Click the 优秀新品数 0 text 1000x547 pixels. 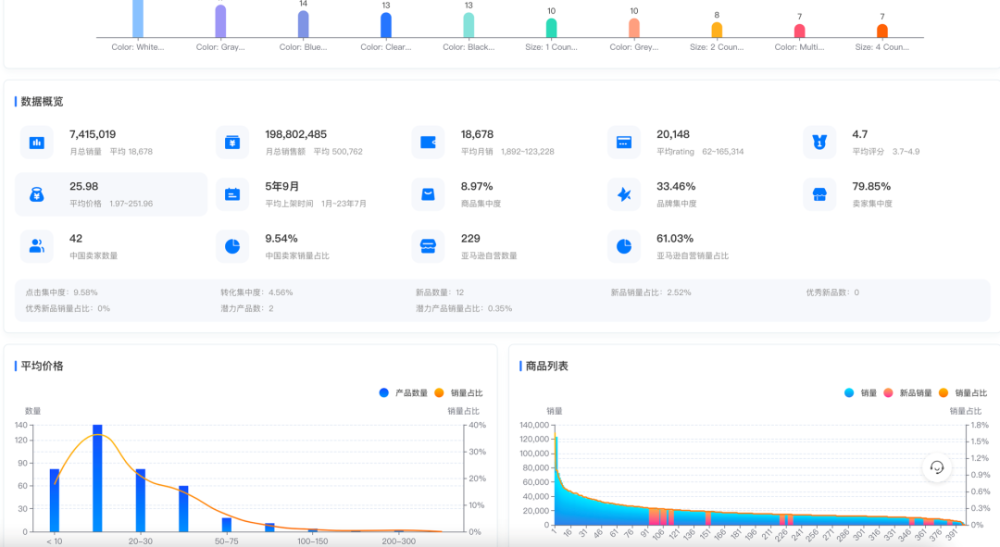tap(832, 293)
